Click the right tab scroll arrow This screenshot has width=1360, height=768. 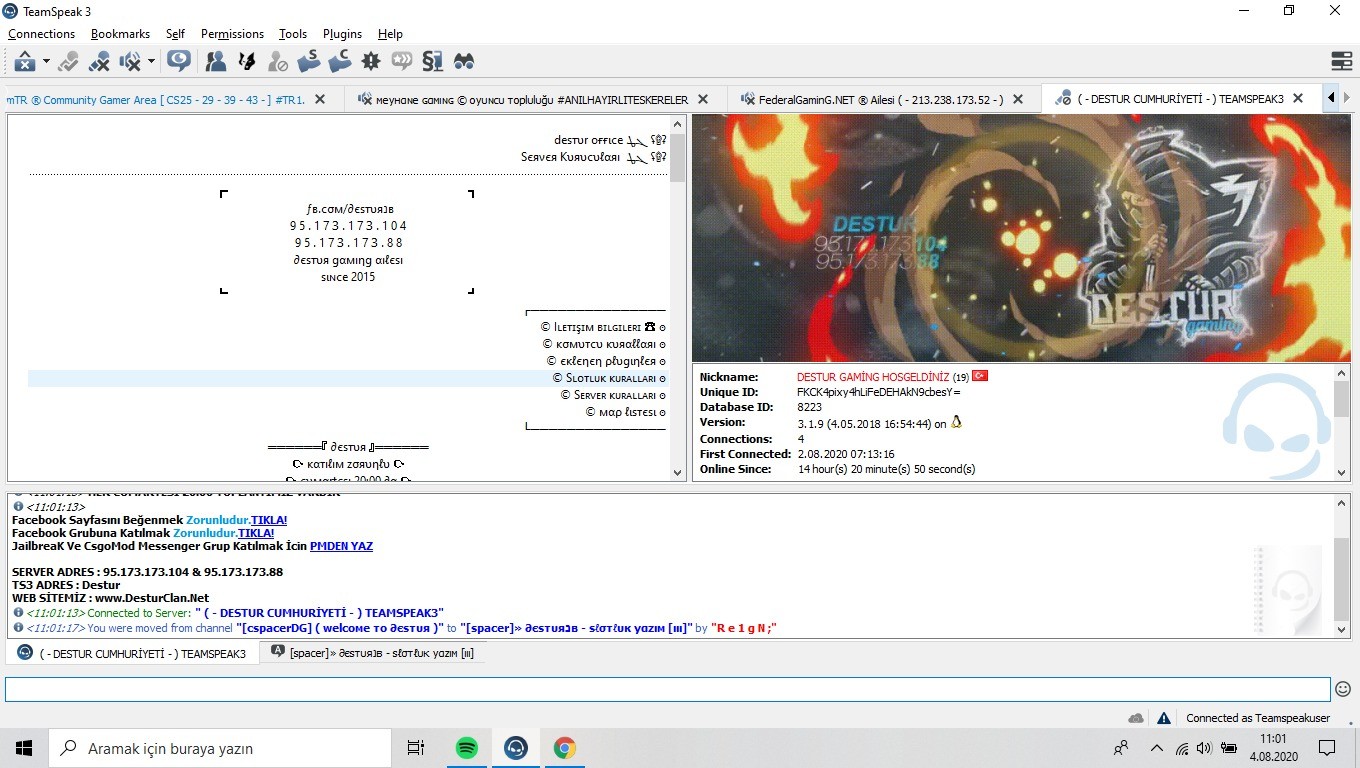pos(1347,99)
